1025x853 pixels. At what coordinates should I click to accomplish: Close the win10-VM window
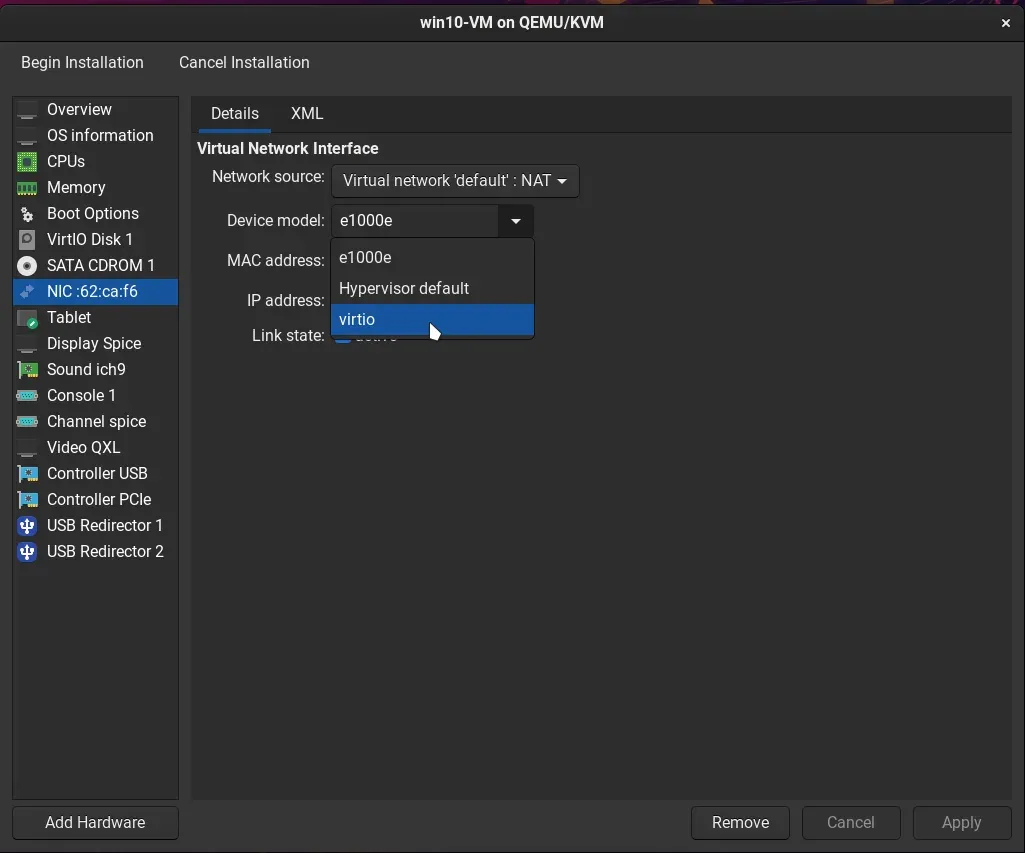[x=1005, y=24]
